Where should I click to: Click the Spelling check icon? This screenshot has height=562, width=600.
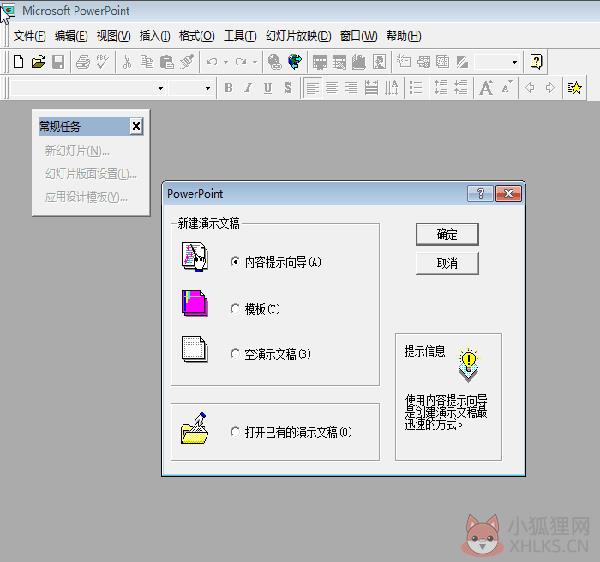point(103,62)
